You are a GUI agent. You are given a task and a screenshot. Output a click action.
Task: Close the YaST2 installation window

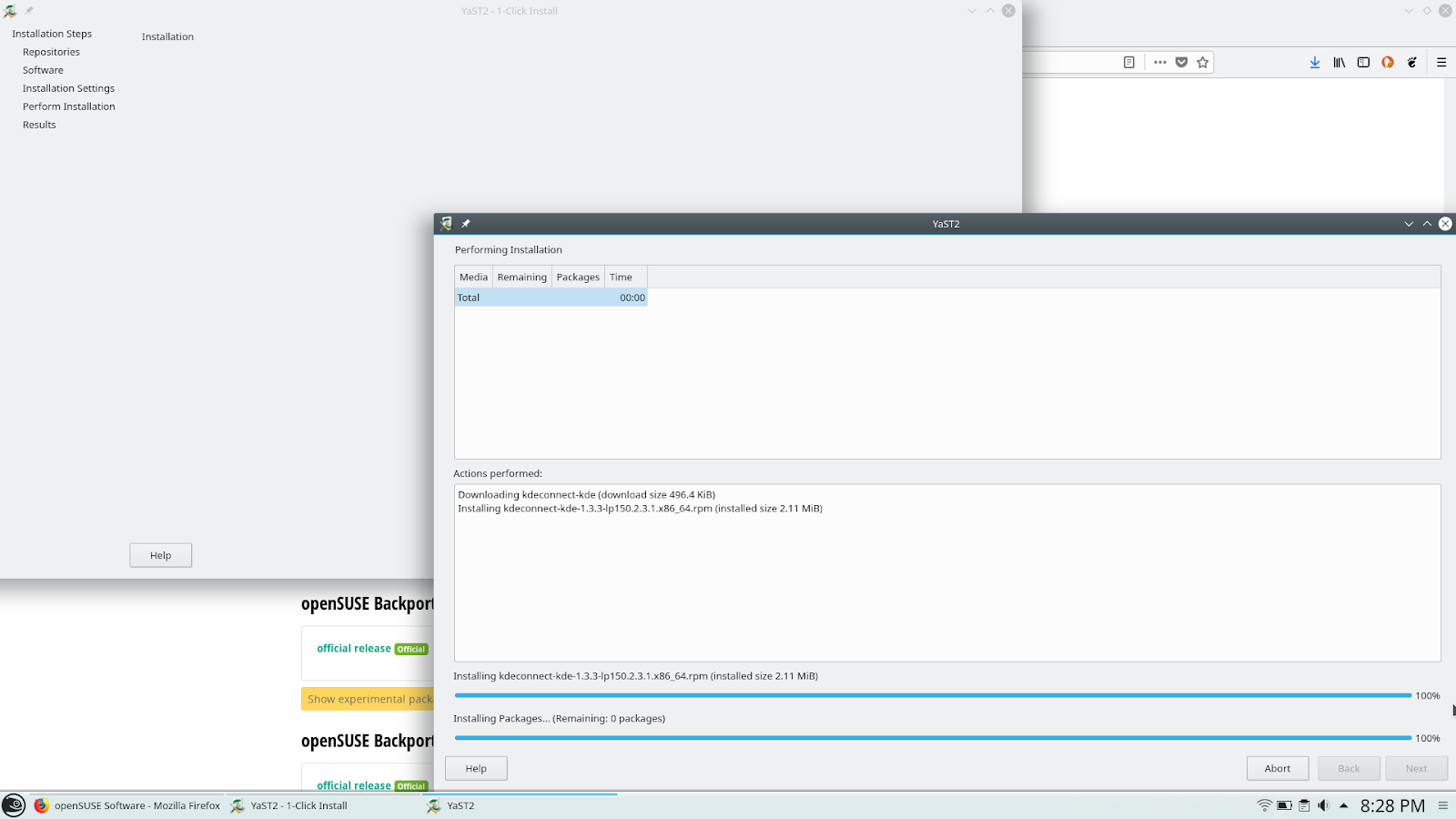(1445, 224)
